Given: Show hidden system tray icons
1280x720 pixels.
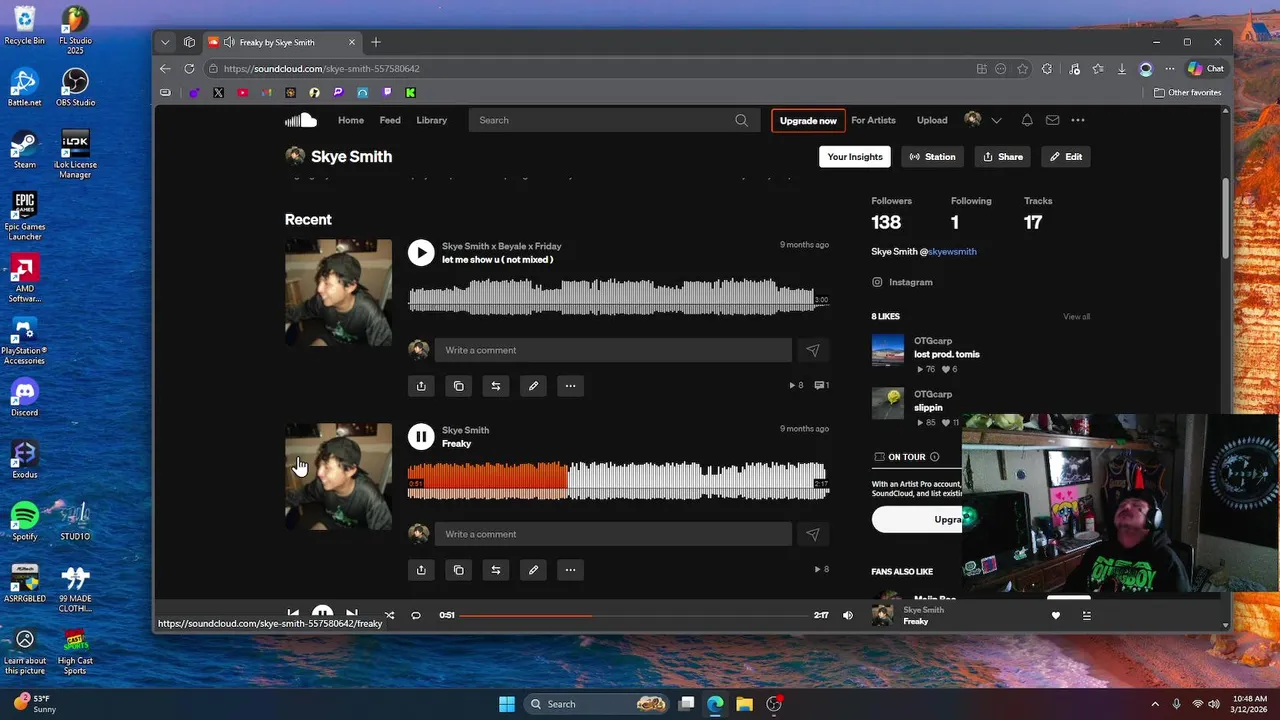Looking at the screenshot, I should 1155,704.
